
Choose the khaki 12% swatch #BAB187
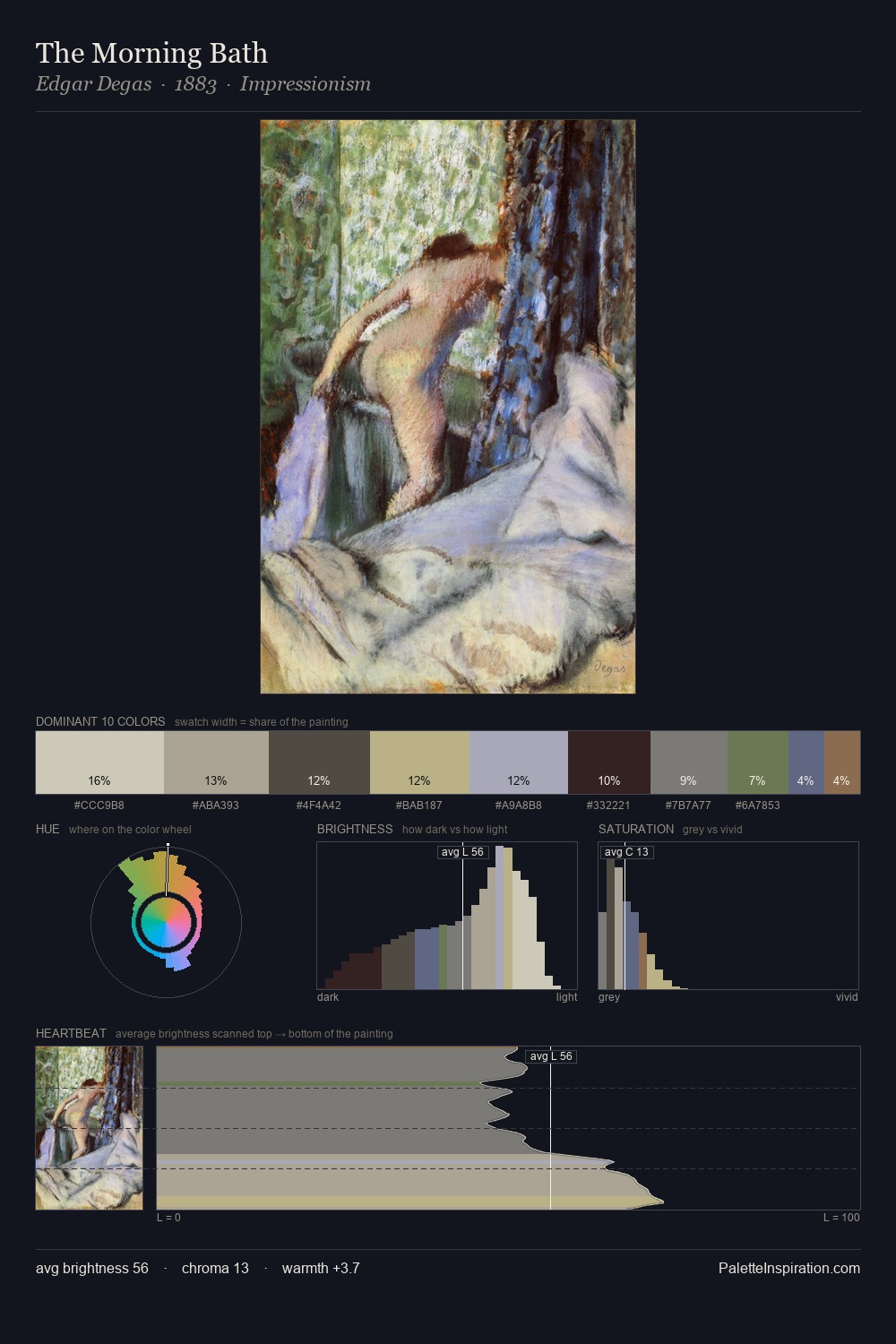tap(419, 762)
